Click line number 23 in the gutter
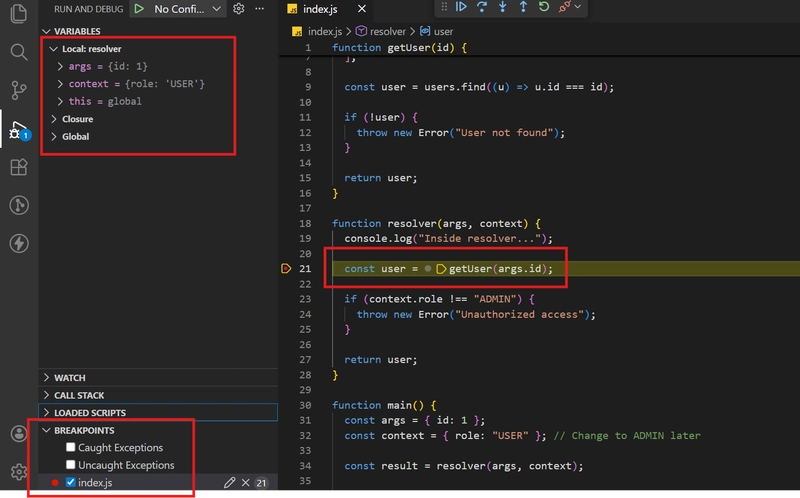 [x=305, y=299]
